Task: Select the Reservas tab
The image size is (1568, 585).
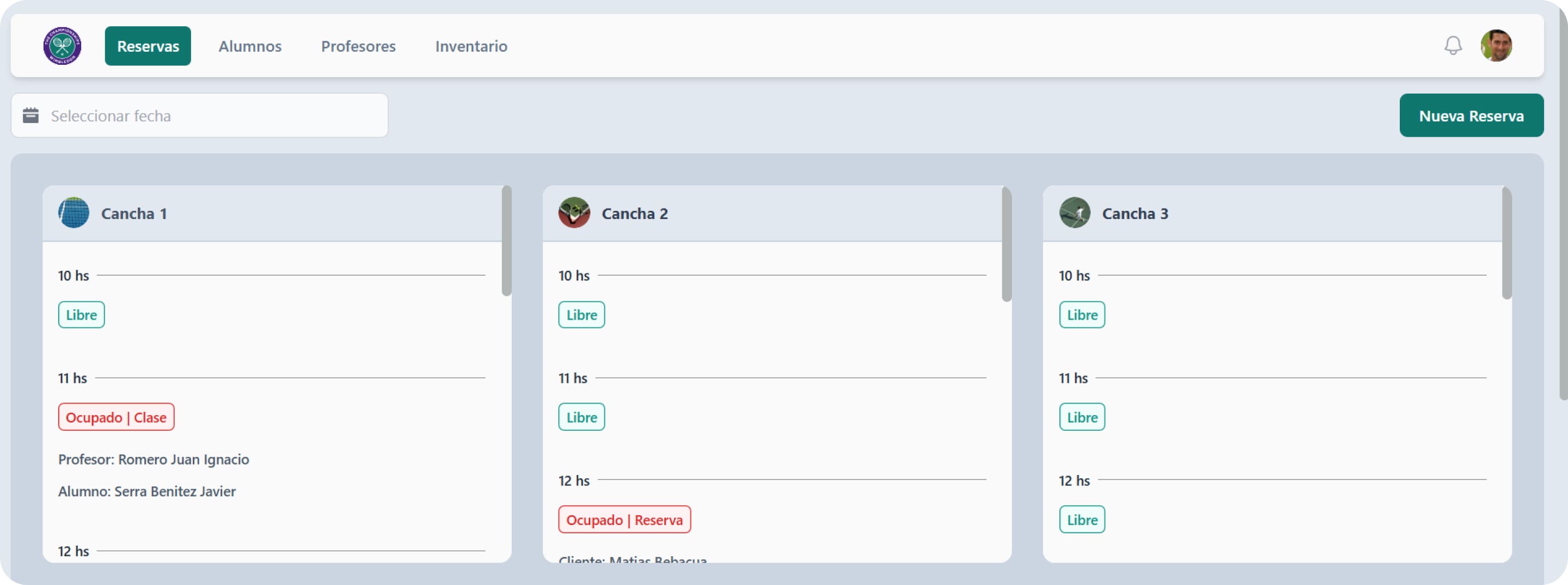Action: point(148,46)
